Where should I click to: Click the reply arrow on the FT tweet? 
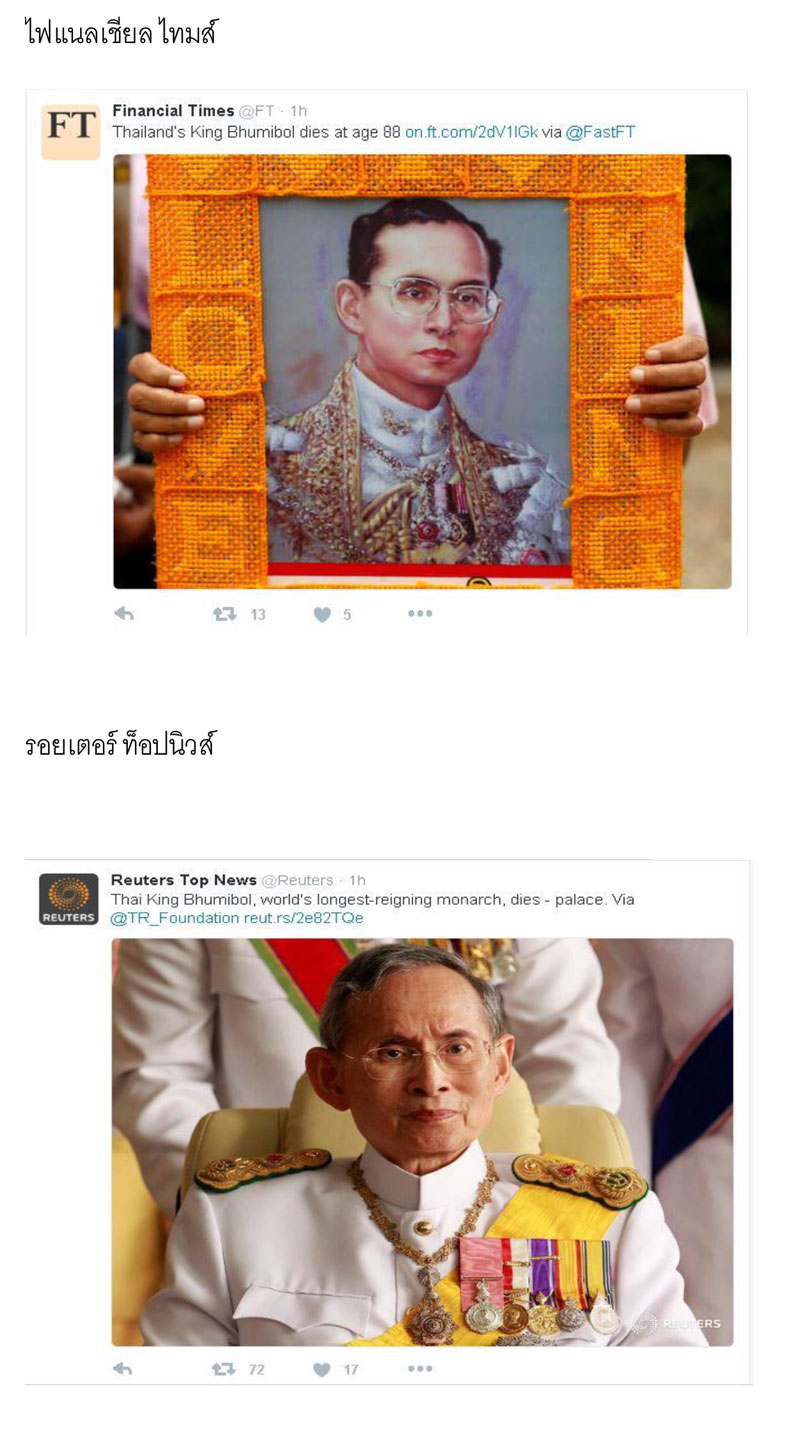click(124, 614)
